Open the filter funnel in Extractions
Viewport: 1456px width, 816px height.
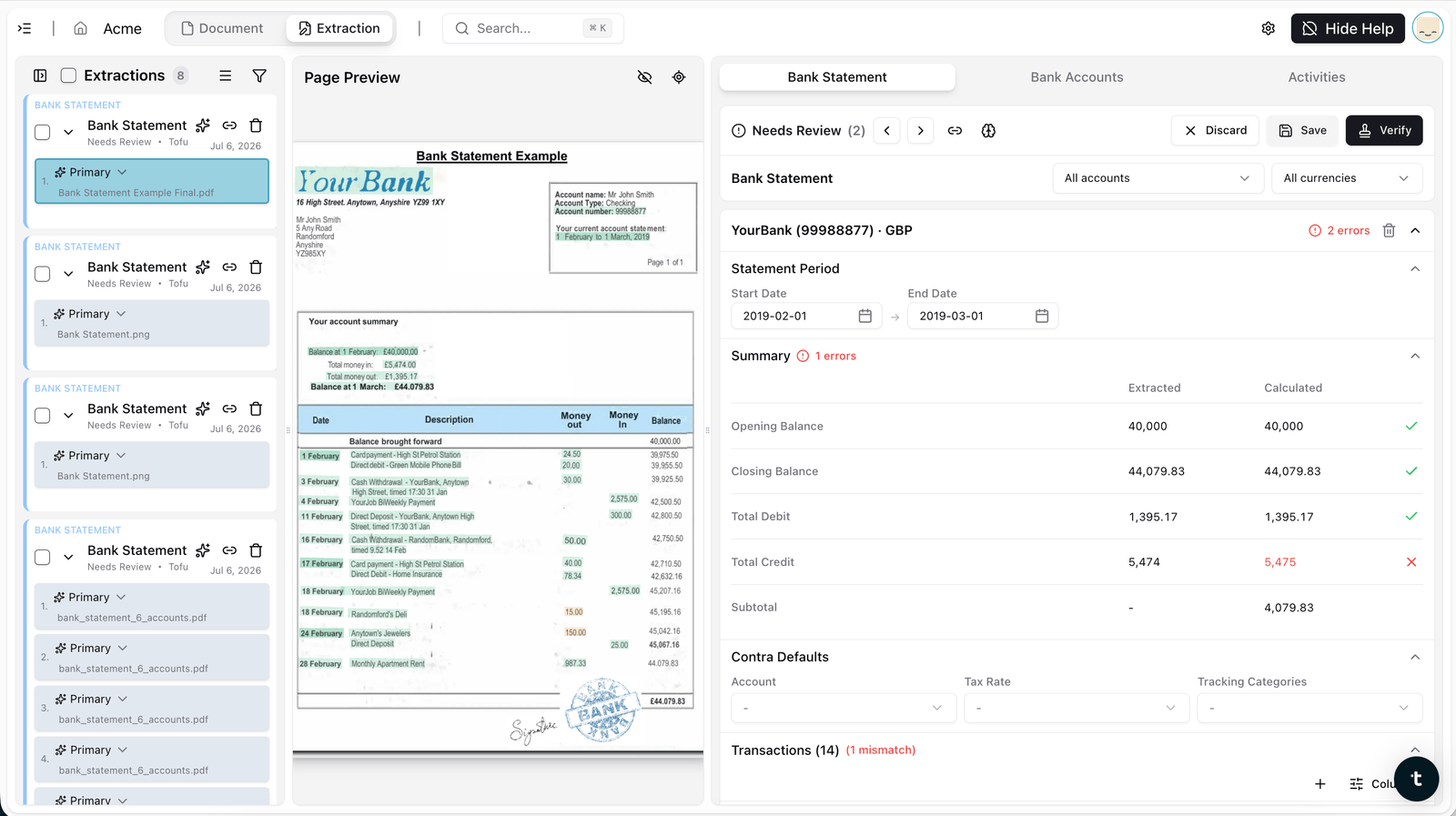coord(259,76)
